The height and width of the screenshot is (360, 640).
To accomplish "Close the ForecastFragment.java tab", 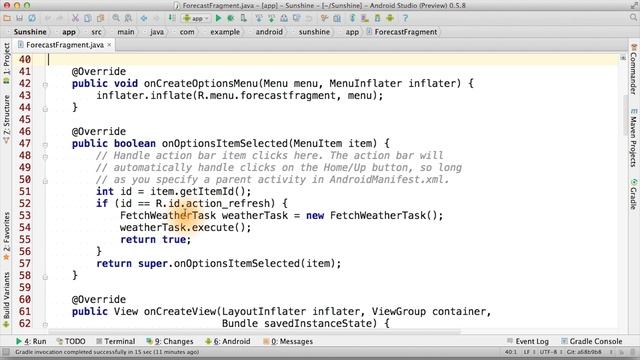I will 109,44.
